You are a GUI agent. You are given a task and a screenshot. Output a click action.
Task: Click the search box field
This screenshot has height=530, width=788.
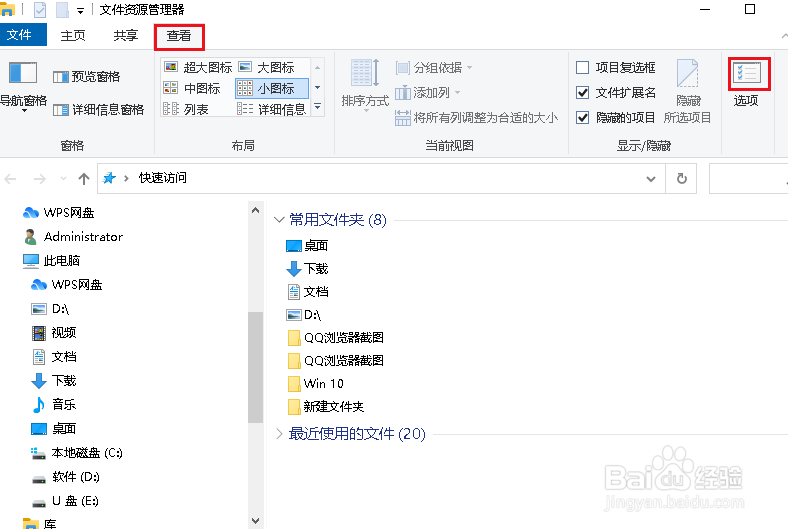pyautogui.click(x=748, y=178)
